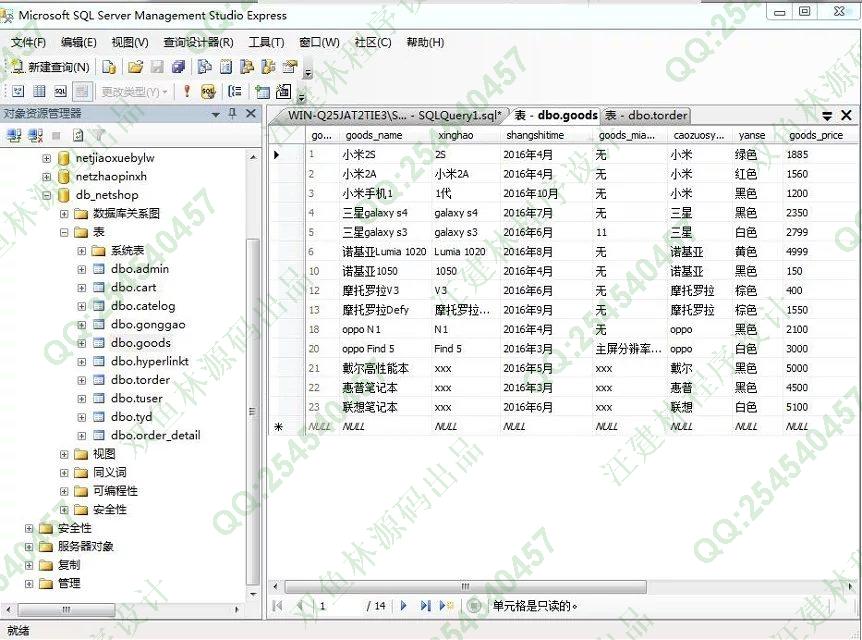Go to the first record
This screenshot has height=640, width=862.
(x=278, y=606)
